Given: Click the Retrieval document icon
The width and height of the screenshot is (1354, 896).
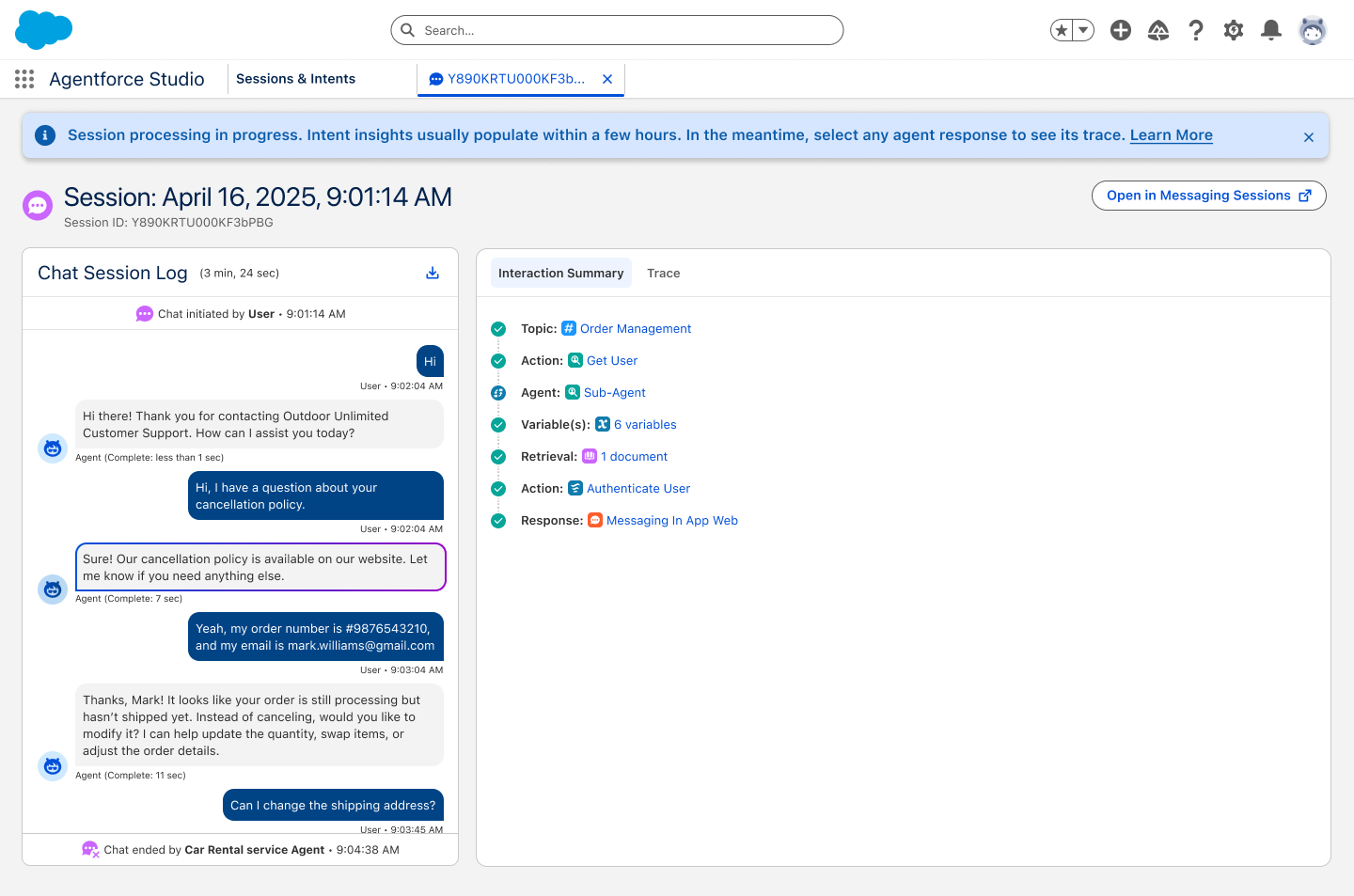Looking at the screenshot, I should coord(590,456).
